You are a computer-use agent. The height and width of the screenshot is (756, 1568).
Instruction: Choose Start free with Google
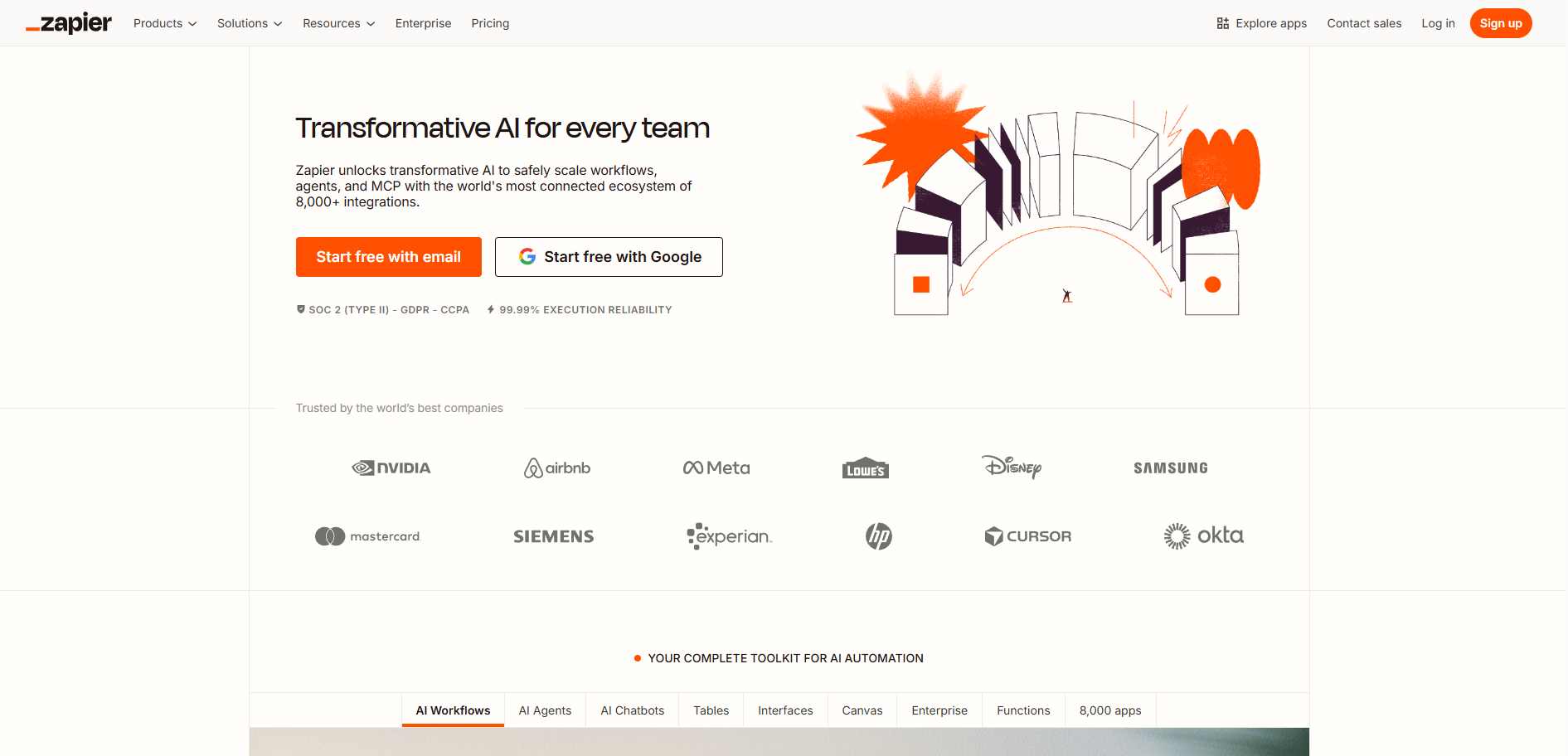pyautogui.click(x=609, y=257)
